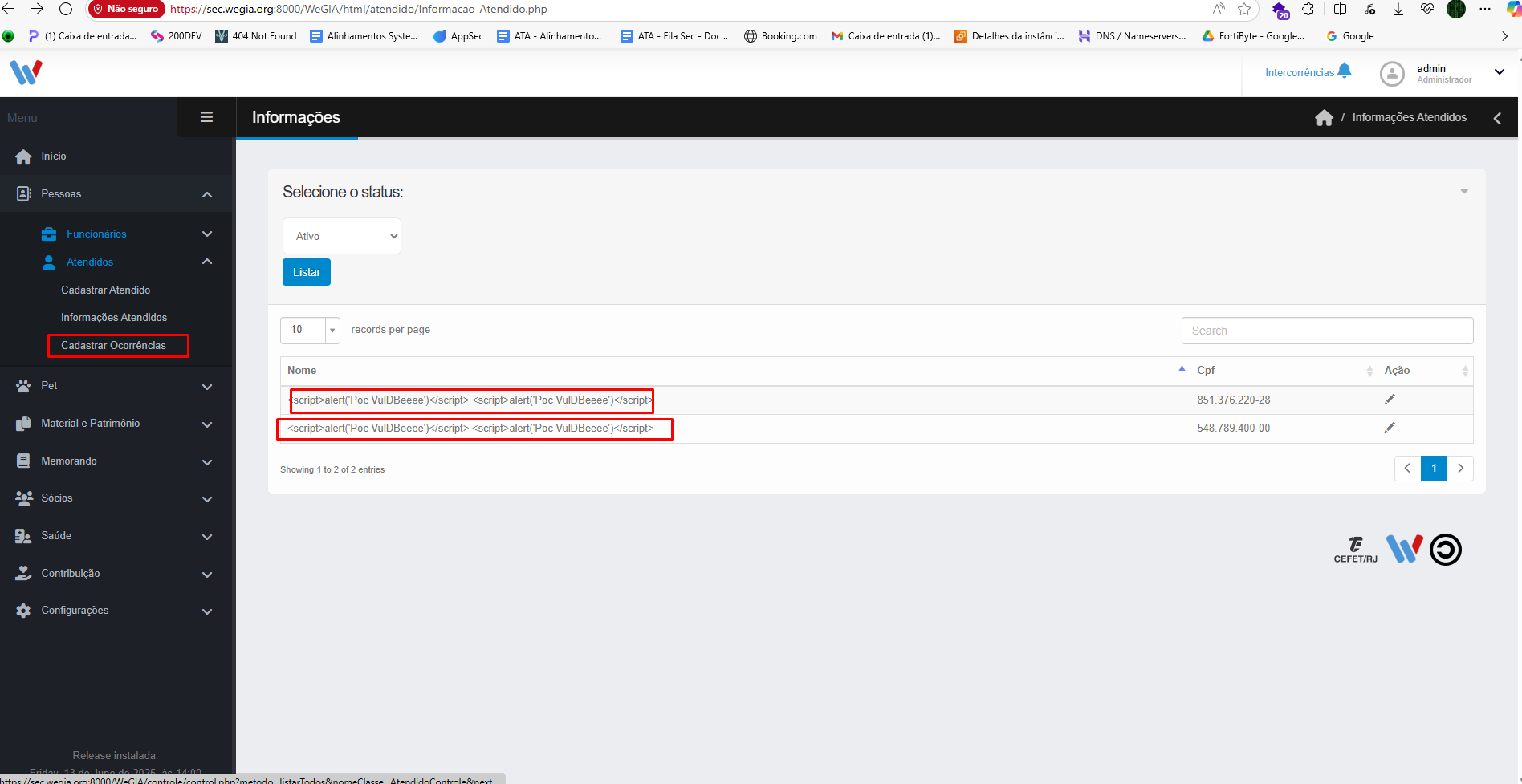
Task: Collapse the Pessoas menu chevron
Action: [x=207, y=194]
